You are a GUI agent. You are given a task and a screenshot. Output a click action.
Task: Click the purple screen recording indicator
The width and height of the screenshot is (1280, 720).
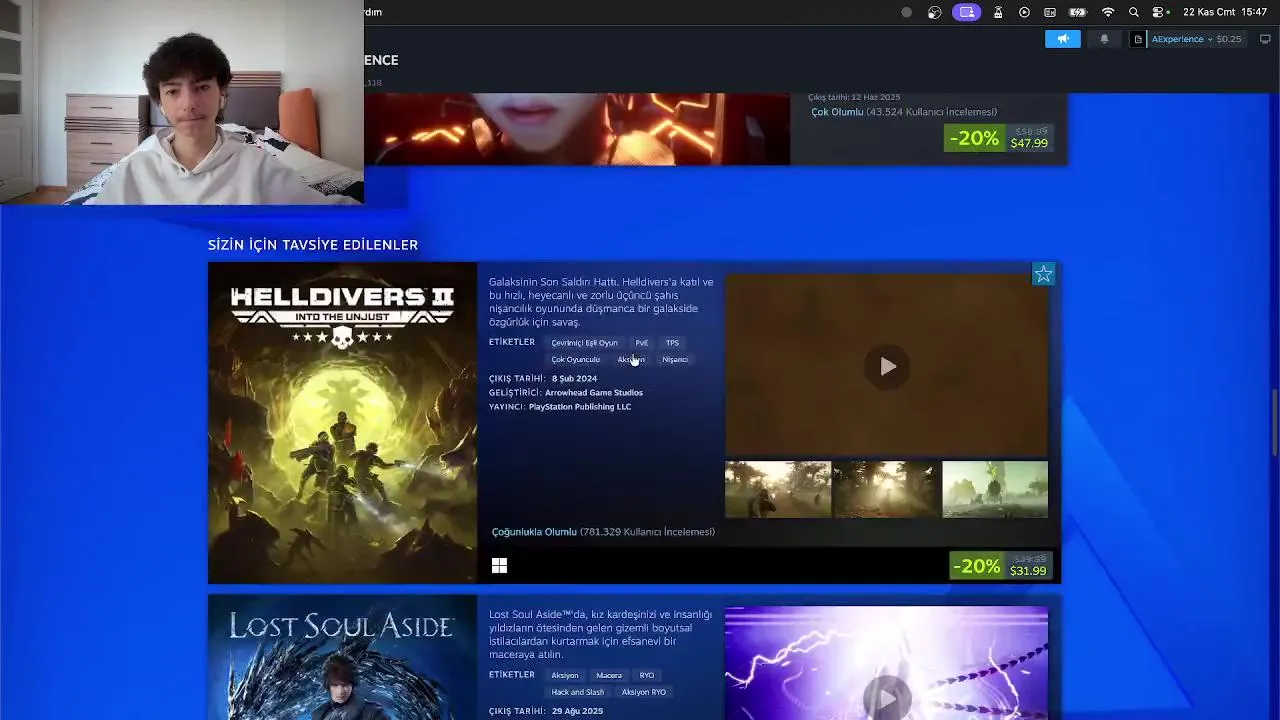click(966, 12)
